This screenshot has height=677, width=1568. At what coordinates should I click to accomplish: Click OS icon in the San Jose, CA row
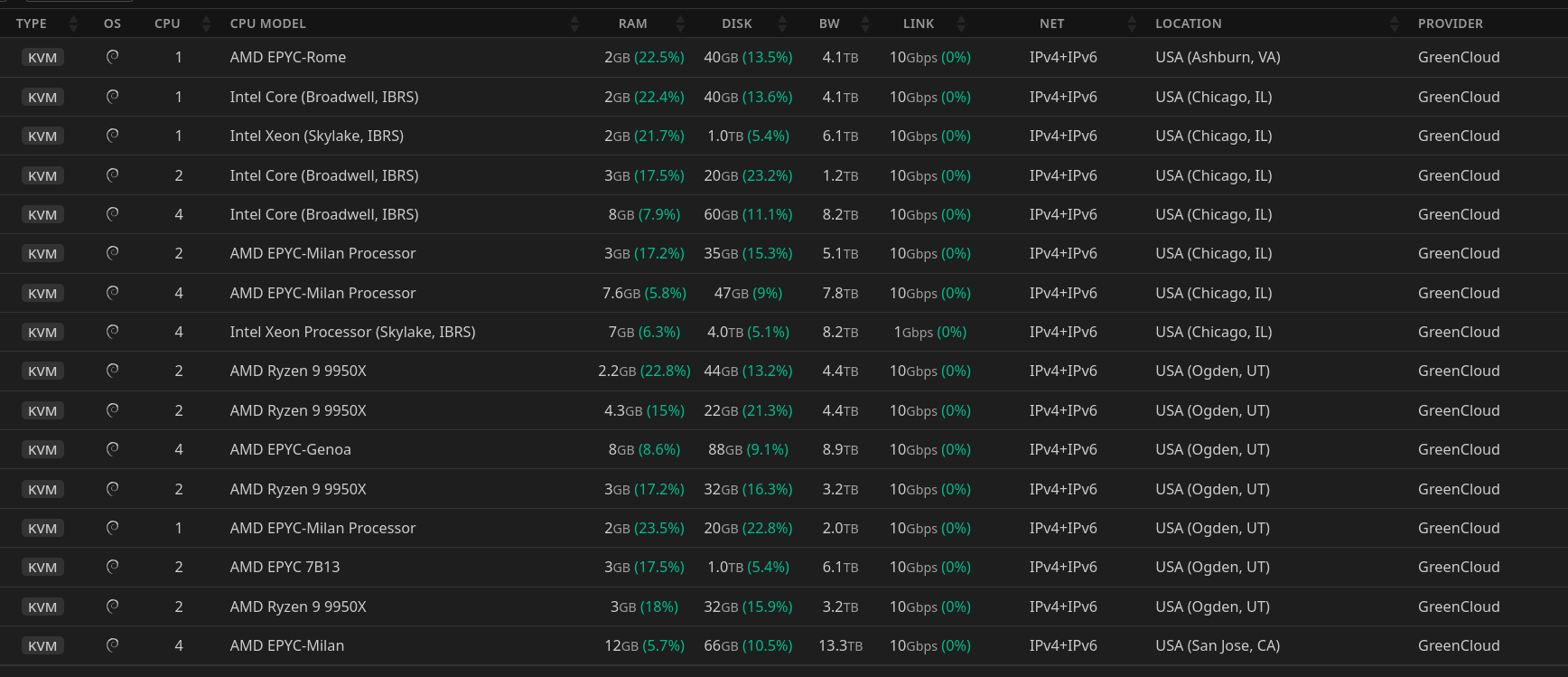tap(113, 645)
